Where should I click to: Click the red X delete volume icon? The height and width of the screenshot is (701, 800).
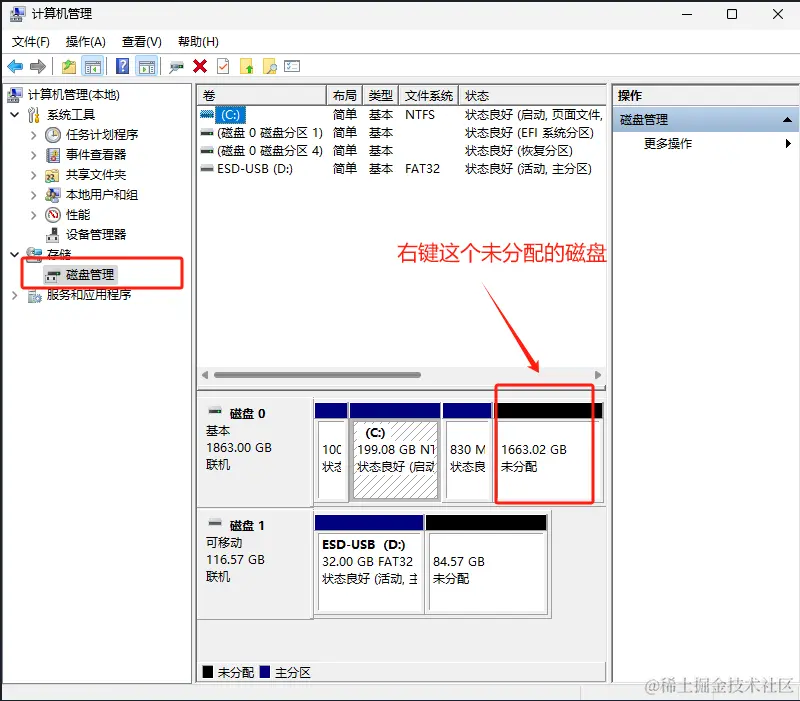[x=200, y=66]
